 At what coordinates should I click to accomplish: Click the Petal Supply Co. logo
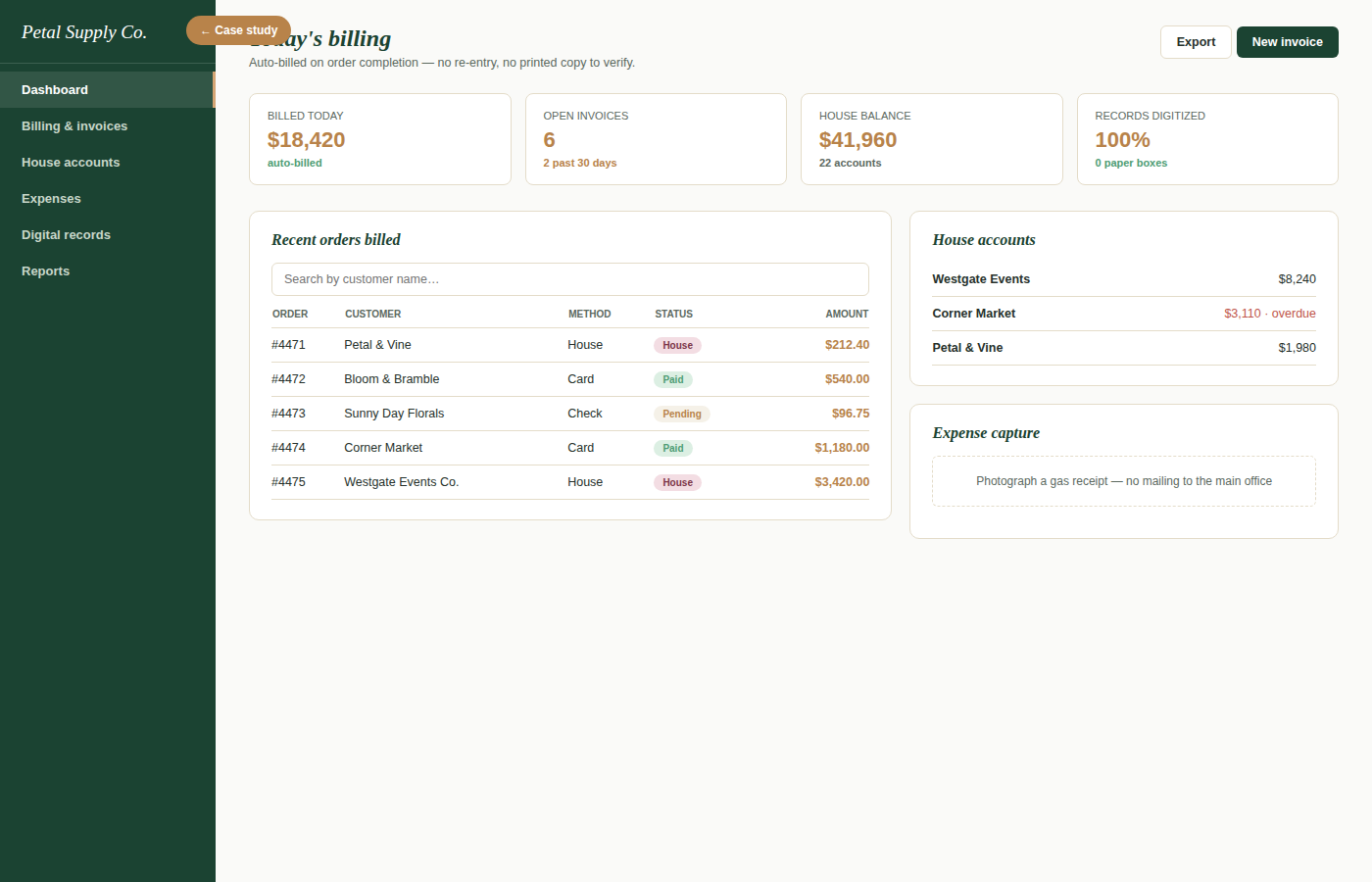pos(84,32)
